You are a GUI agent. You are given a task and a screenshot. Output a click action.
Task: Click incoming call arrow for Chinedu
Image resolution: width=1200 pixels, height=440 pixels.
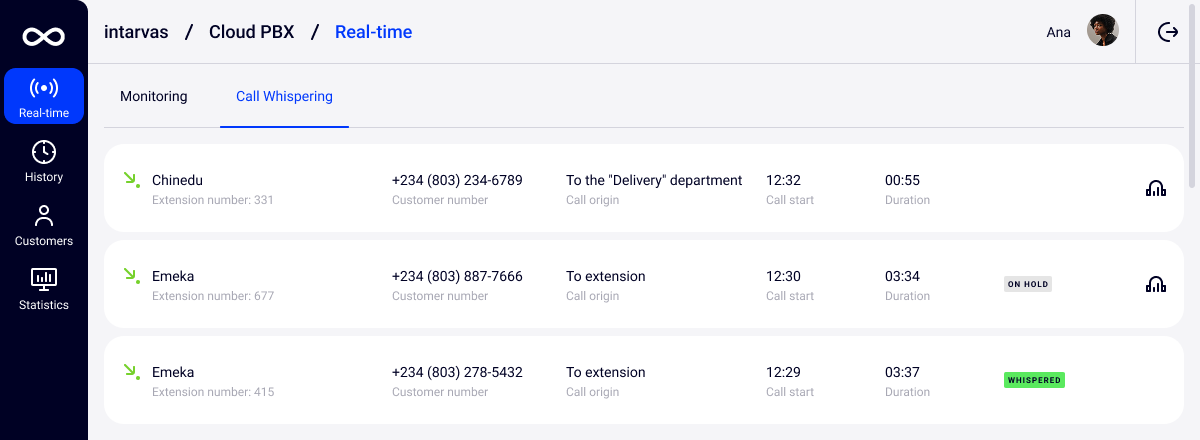click(x=130, y=180)
